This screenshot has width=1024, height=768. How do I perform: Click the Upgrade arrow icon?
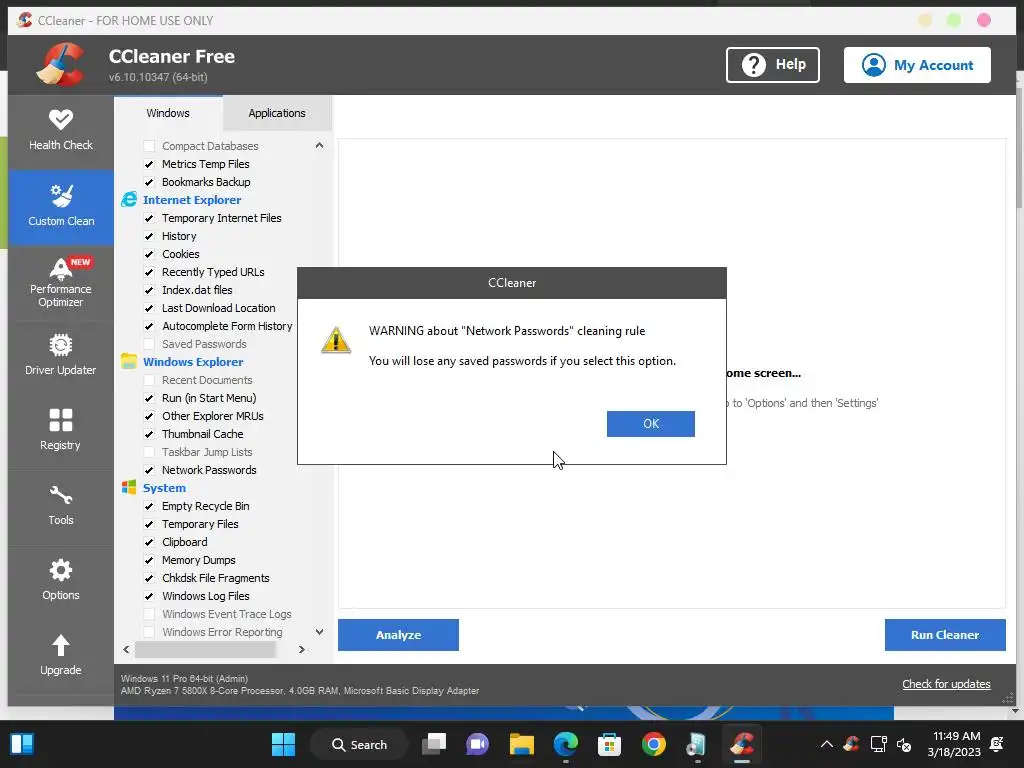pos(61,645)
